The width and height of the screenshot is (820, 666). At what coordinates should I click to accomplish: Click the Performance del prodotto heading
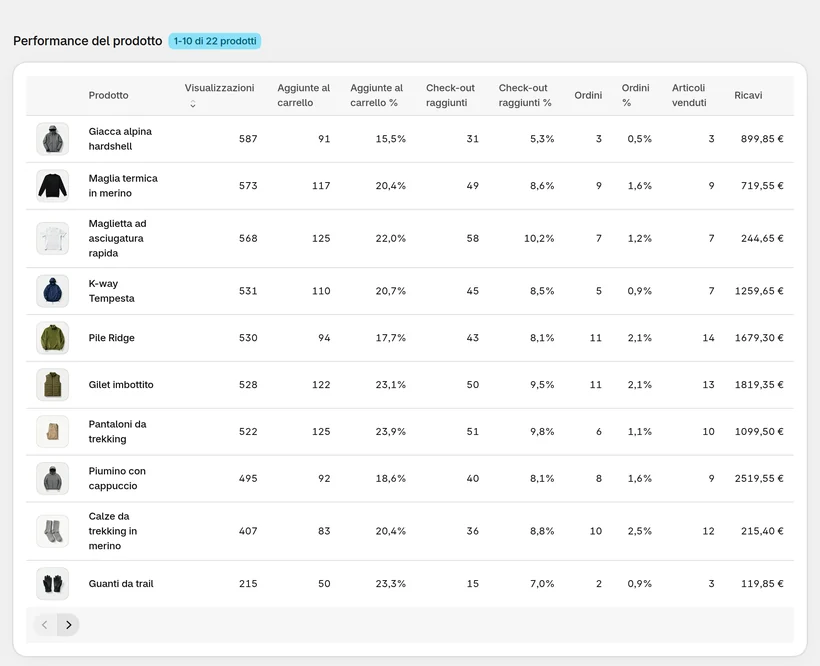point(88,41)
